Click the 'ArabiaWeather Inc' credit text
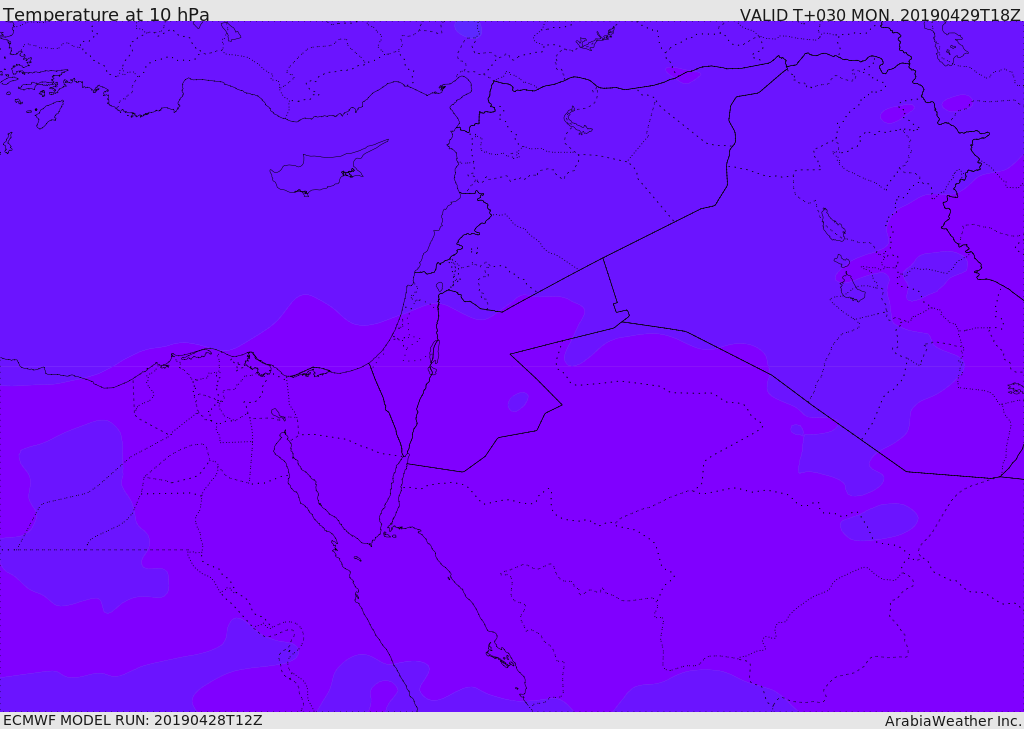Image resolution: width=1024 pixels, height=729 pixels. point(953,721)
